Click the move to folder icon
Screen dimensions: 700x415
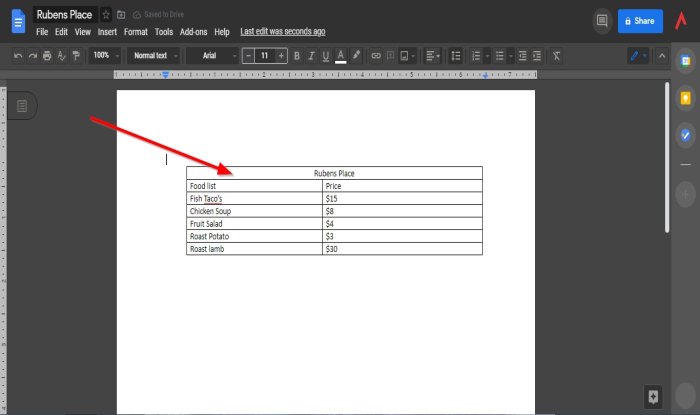[121, 15]
